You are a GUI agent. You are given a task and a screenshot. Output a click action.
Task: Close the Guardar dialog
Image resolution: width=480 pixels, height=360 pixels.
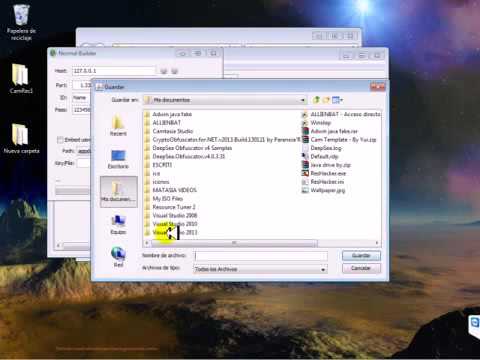click(378, 87)
